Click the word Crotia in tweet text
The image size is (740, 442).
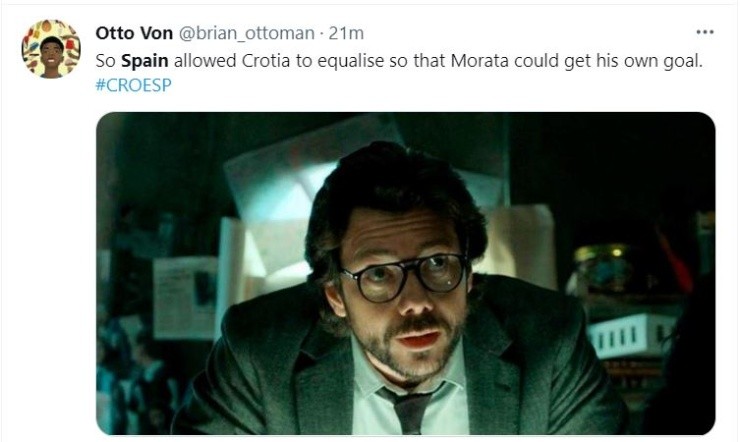[266, 61]
